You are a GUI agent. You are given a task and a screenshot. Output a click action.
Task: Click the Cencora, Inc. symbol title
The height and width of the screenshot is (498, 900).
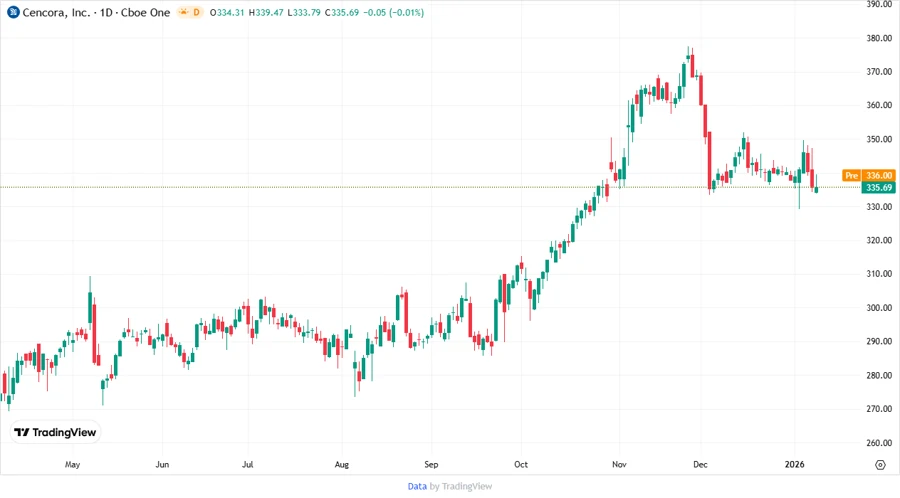pyautogui.click(x=96, y=12)
